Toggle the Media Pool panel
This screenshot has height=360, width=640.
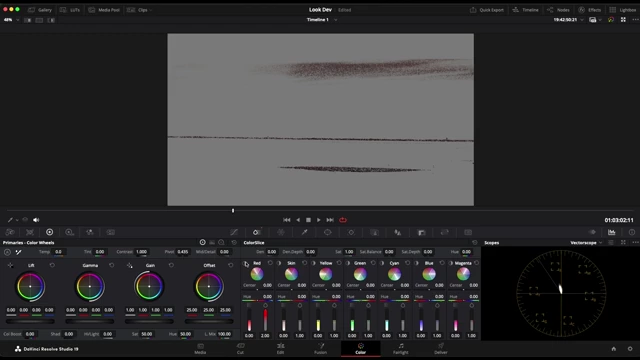point(104,10)
